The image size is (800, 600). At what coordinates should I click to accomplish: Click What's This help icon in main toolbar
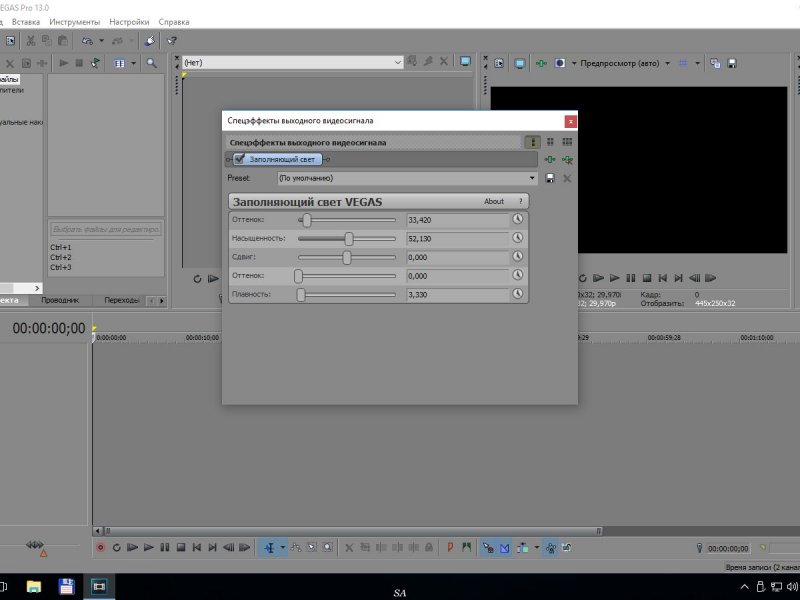(x=172, y=41)
